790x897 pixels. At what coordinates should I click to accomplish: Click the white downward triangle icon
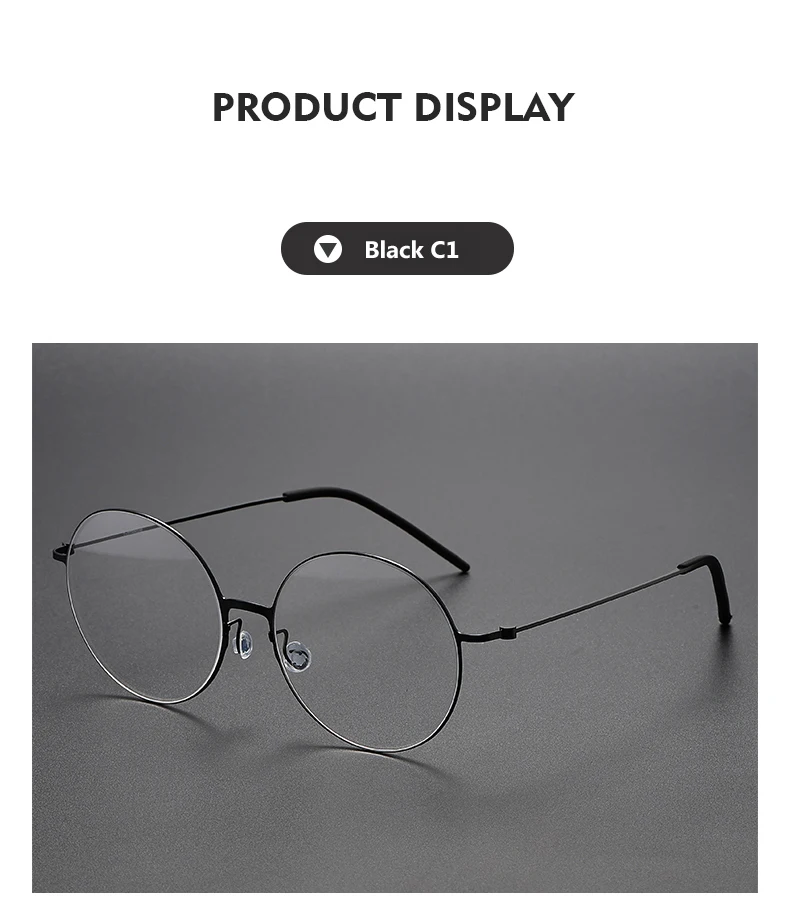click(x=328, y=249)
